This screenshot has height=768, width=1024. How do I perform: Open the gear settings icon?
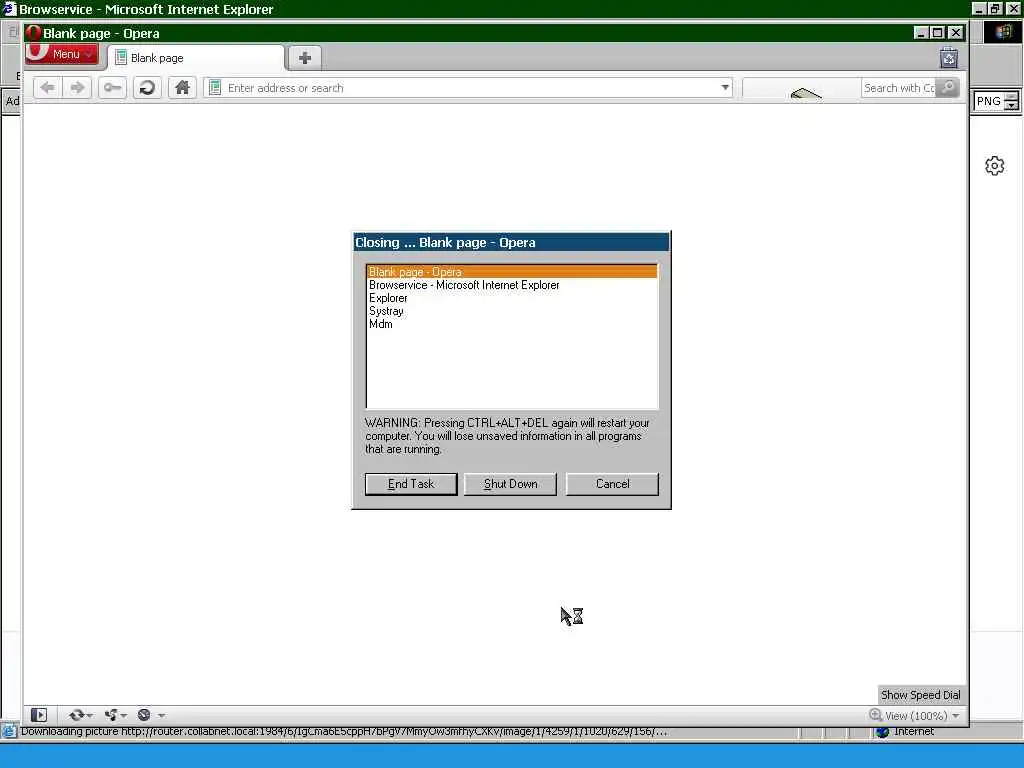point(994,166)
